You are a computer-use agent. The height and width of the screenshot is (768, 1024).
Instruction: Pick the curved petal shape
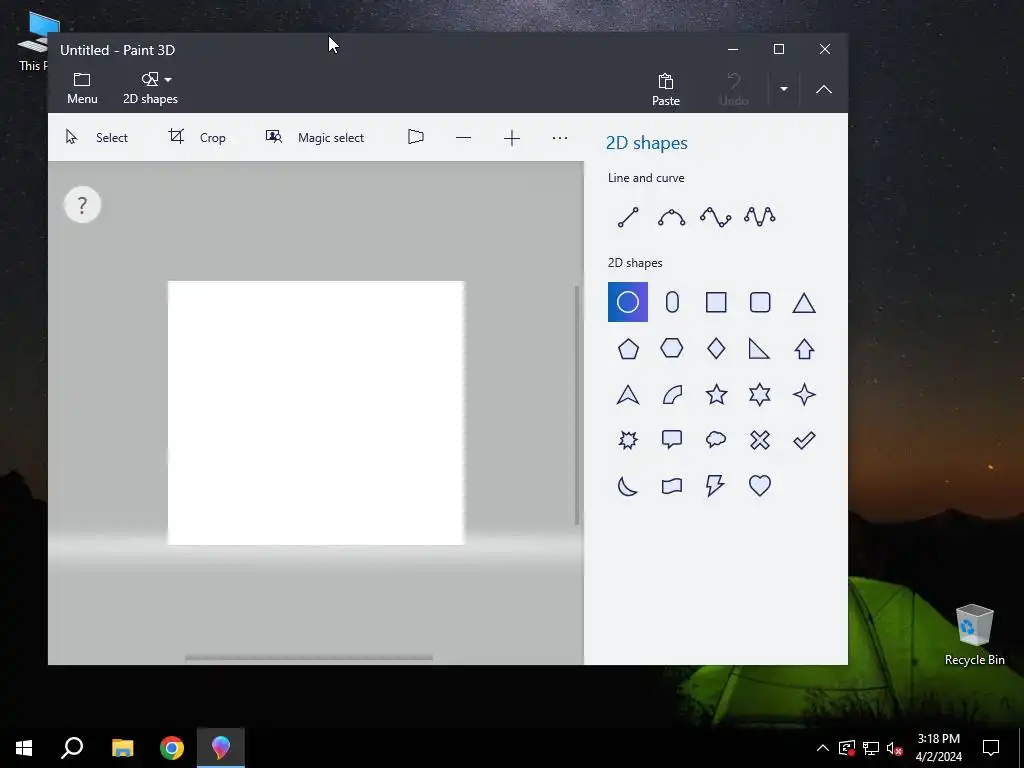point(672,394)
